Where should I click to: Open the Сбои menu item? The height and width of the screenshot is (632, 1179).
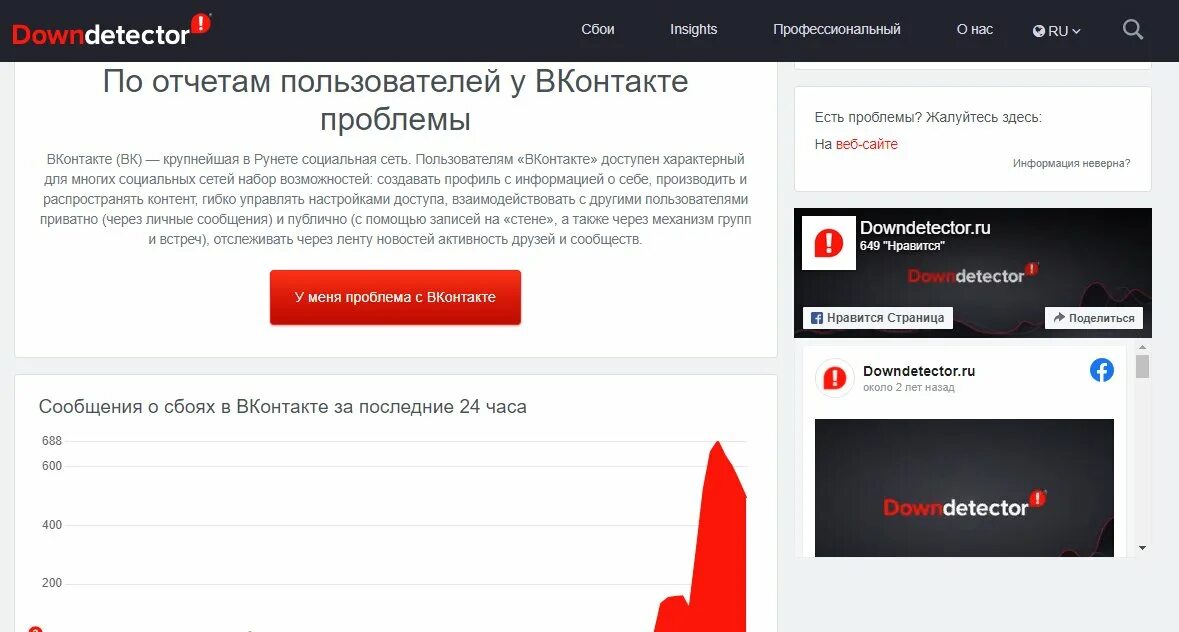[598, 29]
